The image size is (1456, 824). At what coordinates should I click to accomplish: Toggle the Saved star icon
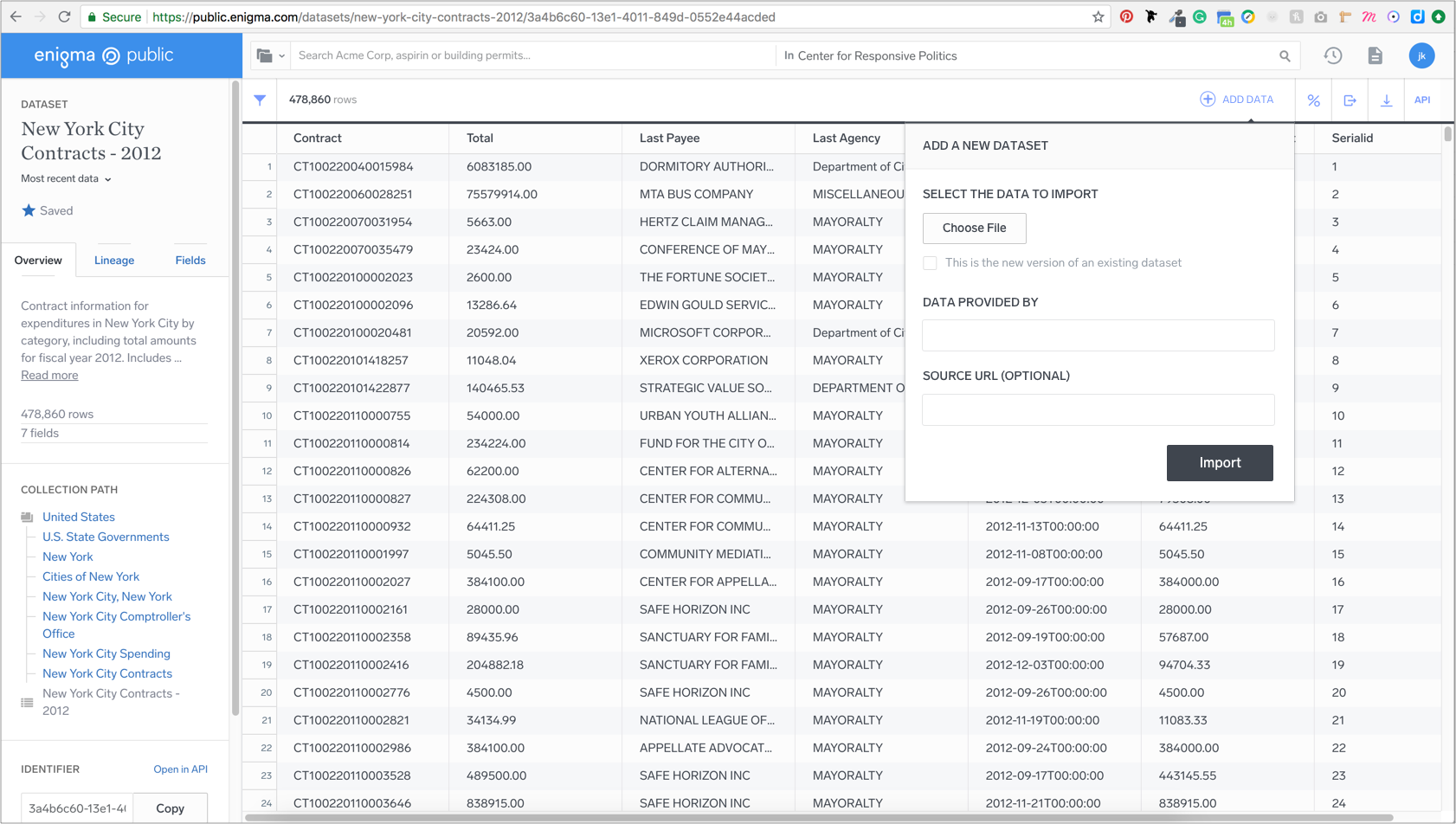29,210
